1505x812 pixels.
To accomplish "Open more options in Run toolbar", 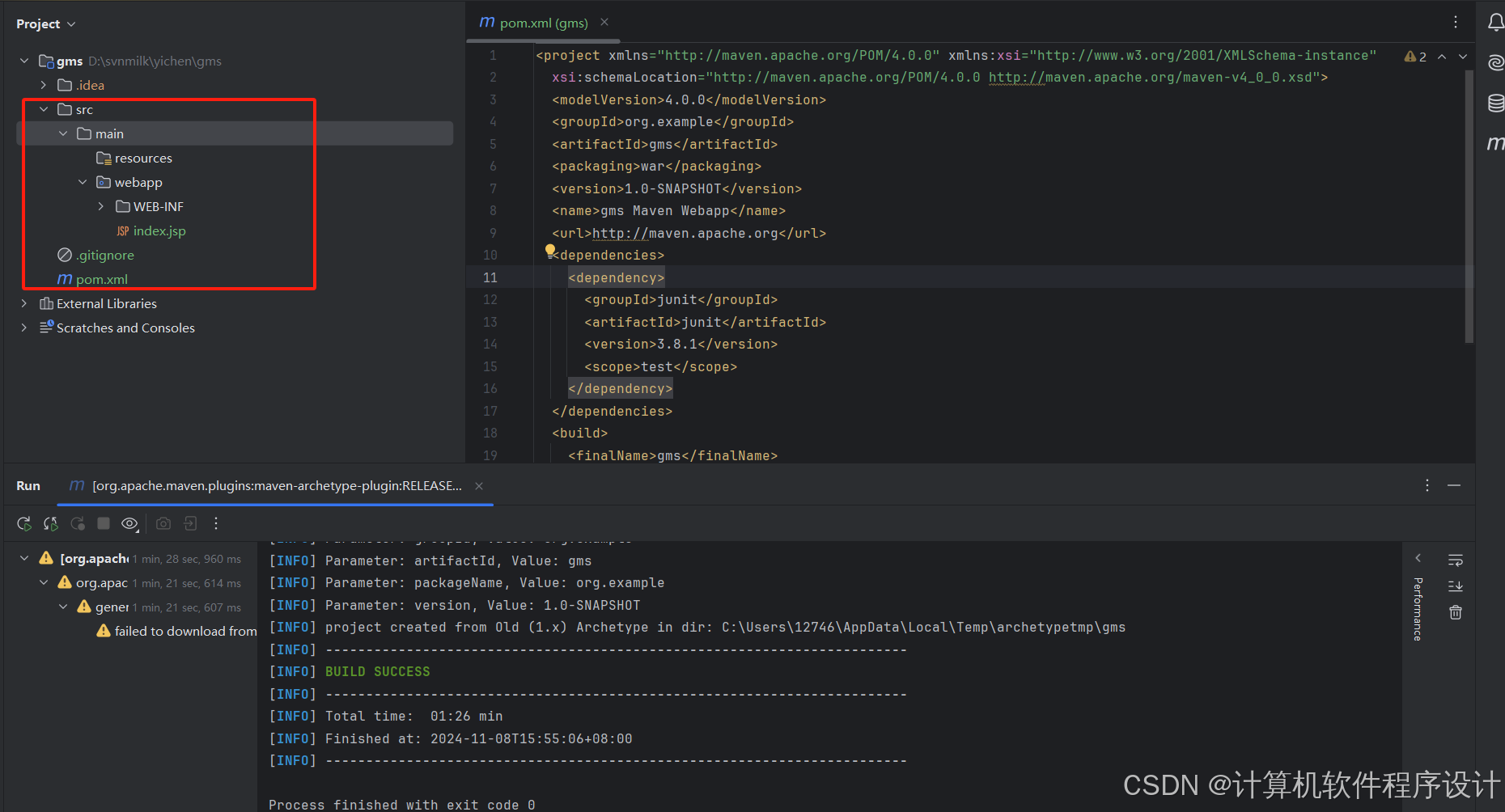I will 216,524.
